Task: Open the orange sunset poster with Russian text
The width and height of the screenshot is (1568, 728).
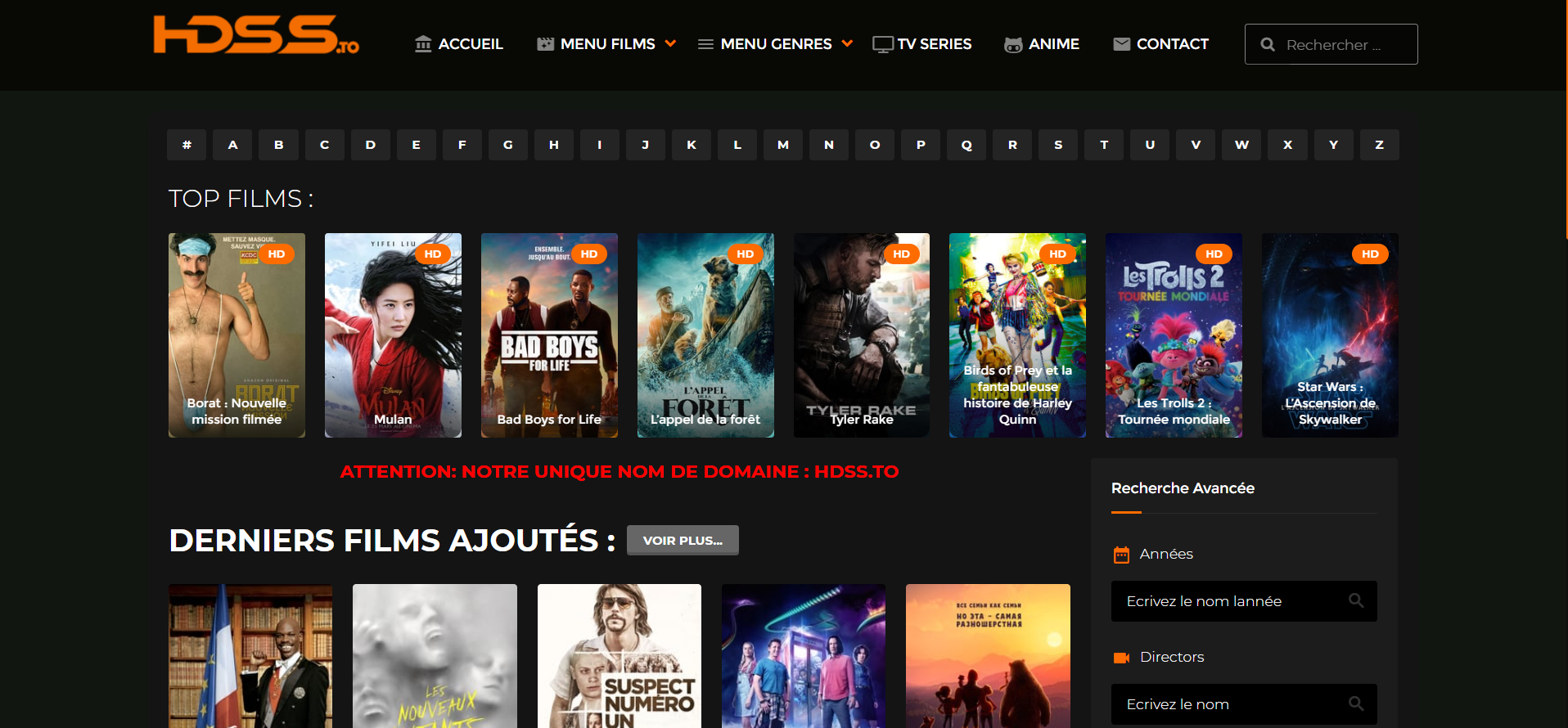Action: pos(988,656)
